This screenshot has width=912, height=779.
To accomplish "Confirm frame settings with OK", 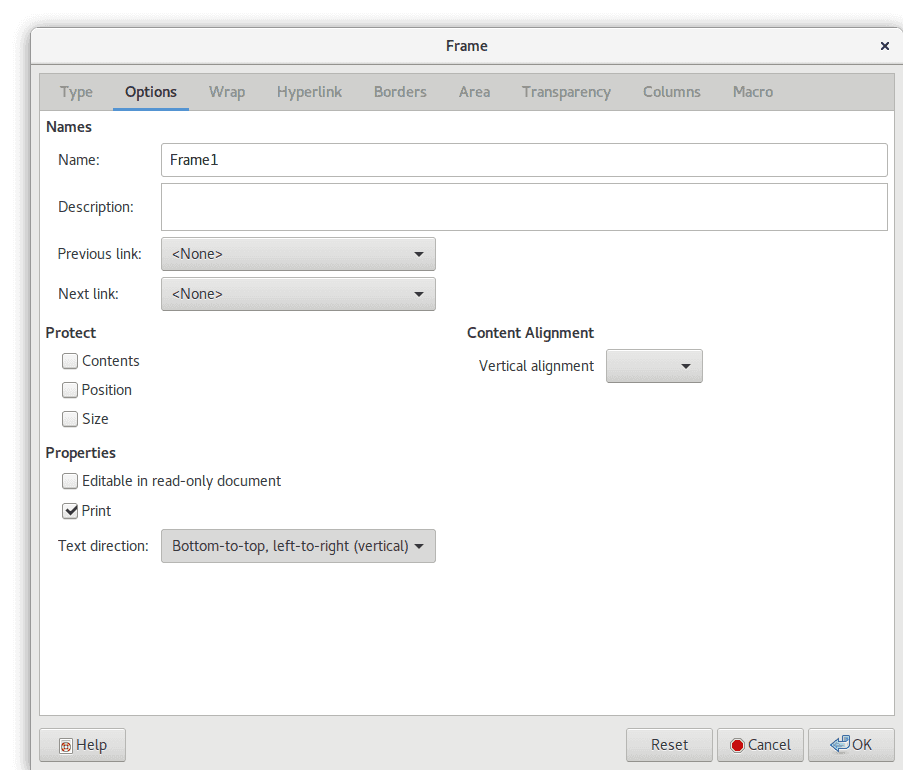I will [851, 745].
